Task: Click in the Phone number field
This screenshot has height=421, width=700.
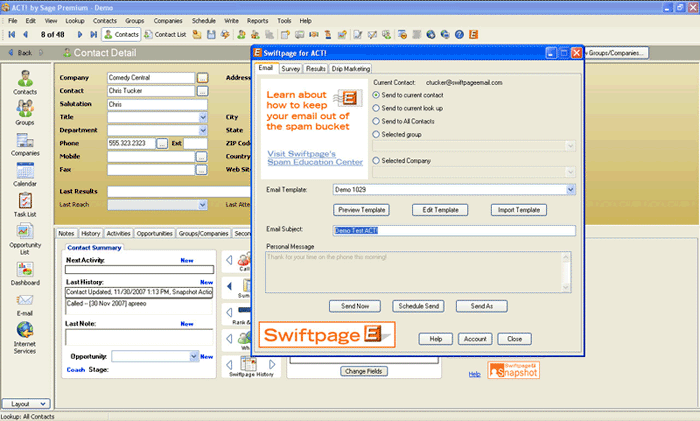Action: (x=132, y=143)
